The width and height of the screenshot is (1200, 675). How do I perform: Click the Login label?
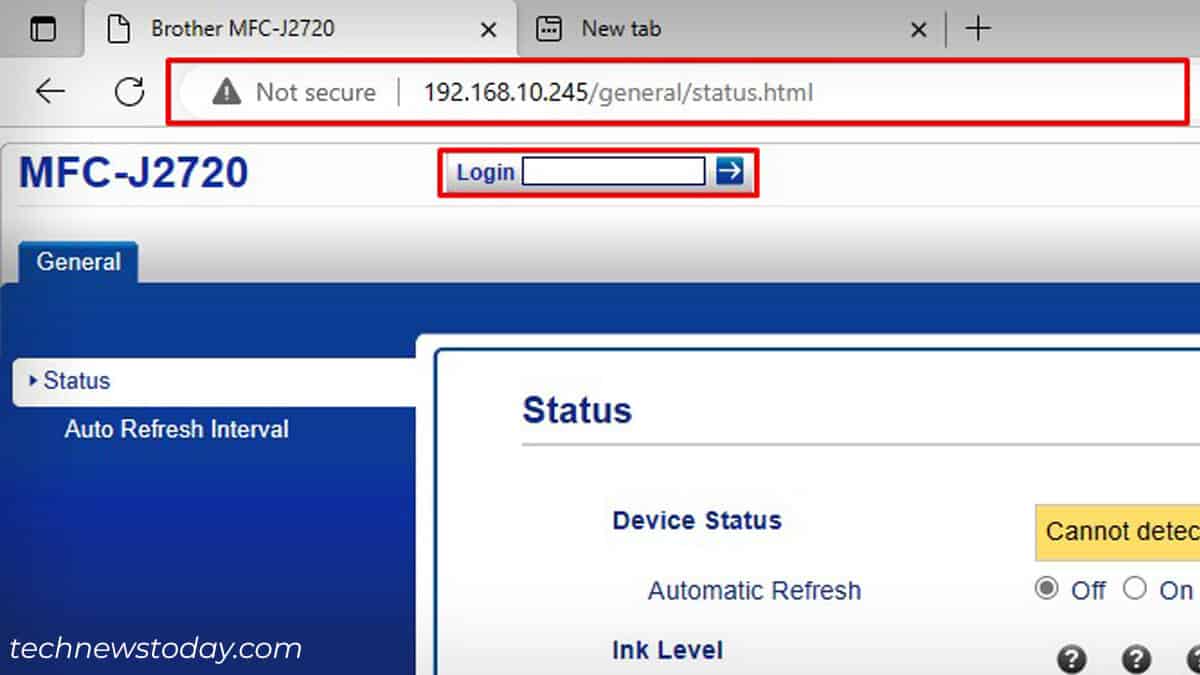point(485,172)
